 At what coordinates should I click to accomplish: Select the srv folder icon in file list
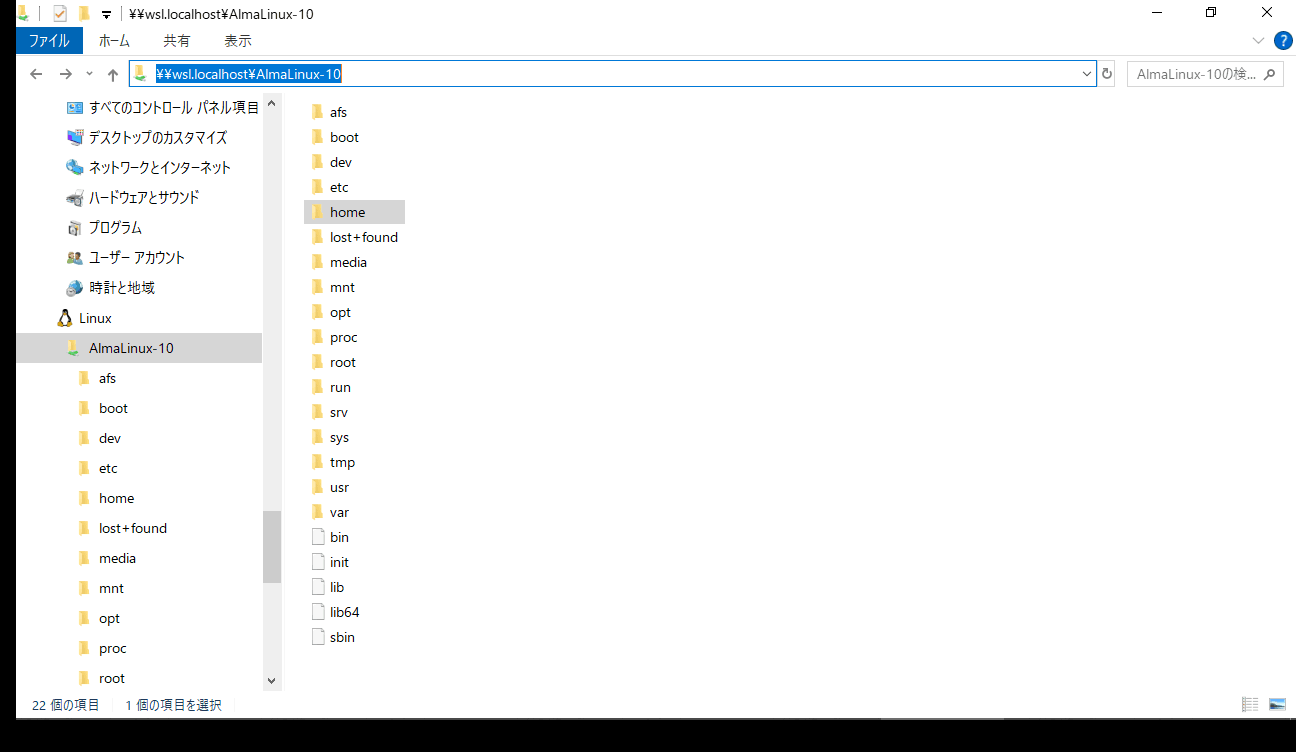pos(318,412)
